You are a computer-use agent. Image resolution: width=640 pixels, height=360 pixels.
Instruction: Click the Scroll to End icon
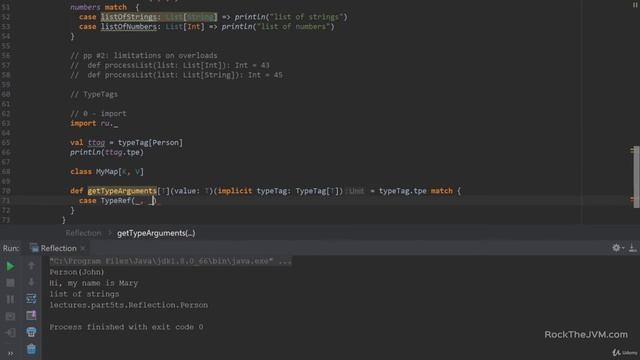point(31,315)
